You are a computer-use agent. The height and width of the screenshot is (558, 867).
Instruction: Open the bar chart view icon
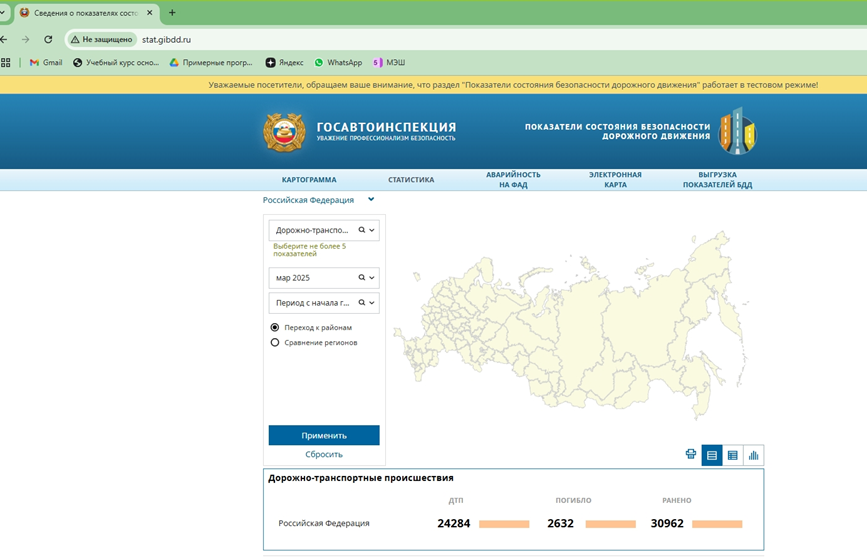(754, 455)
